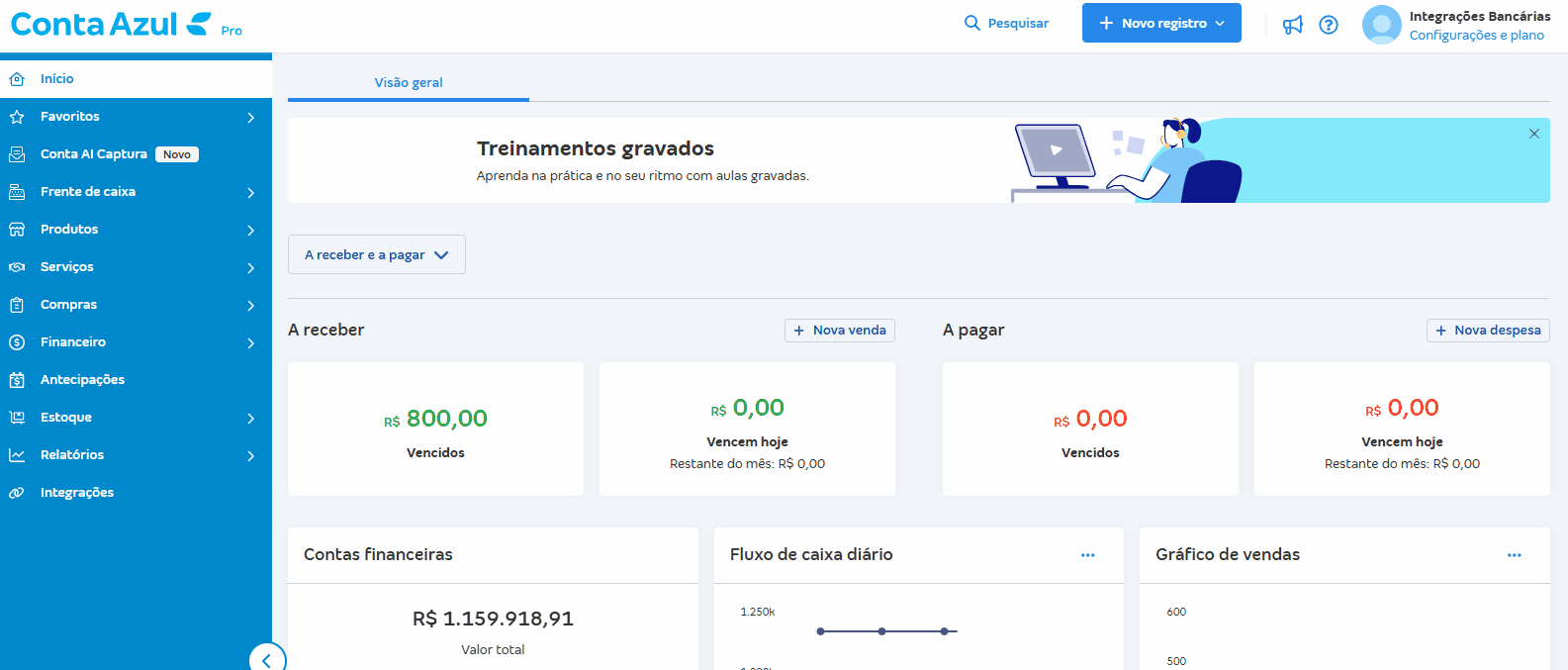
Task: Click the Financeiro dollar coin icon
Action: pyautogui.click(x=17, y=342)
